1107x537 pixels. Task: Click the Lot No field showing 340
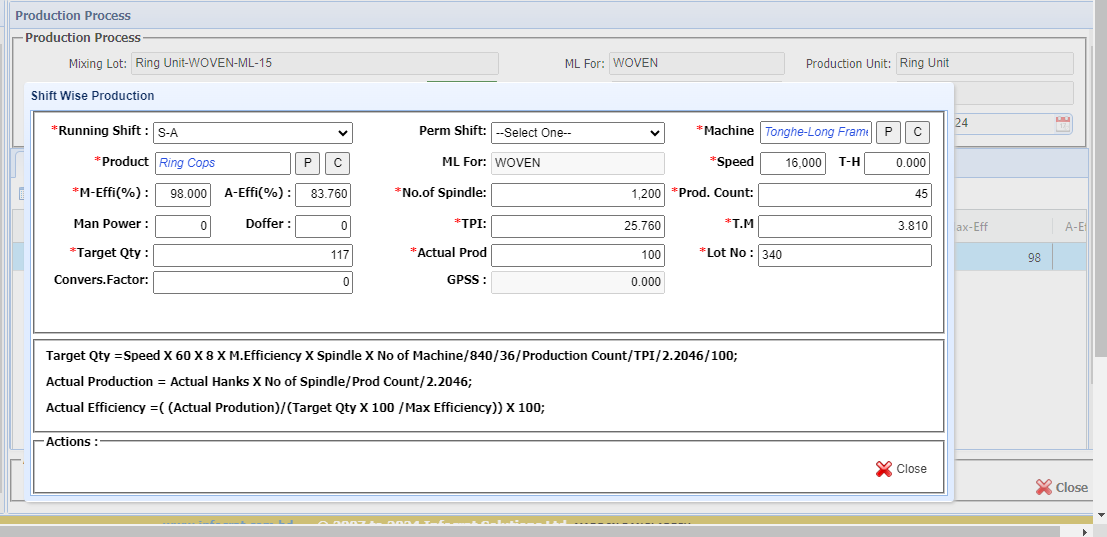click(845, 255)
